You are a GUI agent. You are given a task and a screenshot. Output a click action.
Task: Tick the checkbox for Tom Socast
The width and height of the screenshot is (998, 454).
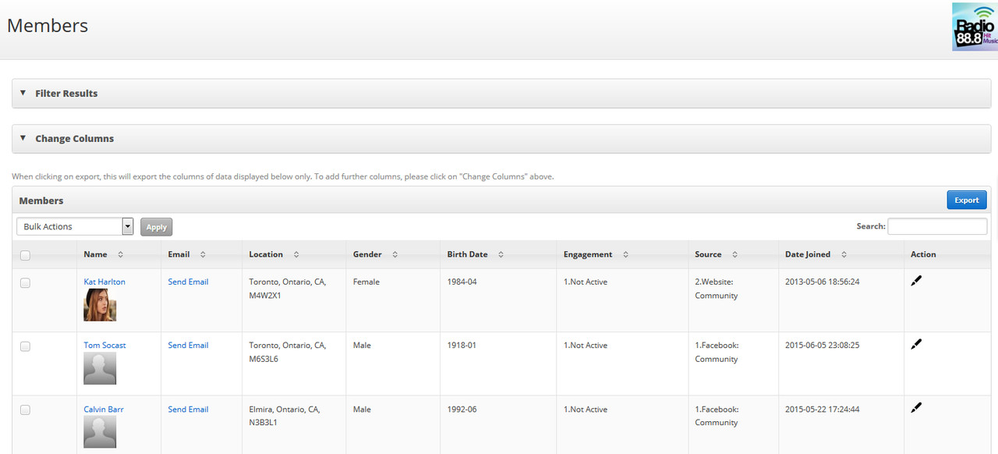point(25,346)
